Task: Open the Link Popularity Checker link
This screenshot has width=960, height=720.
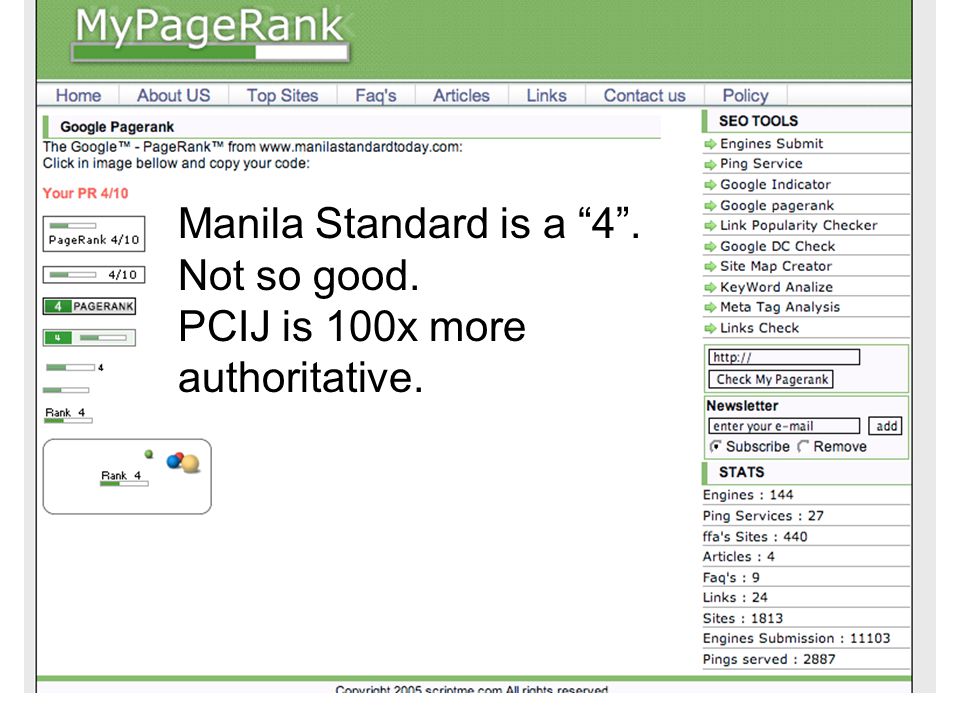Action: point(798,225)
